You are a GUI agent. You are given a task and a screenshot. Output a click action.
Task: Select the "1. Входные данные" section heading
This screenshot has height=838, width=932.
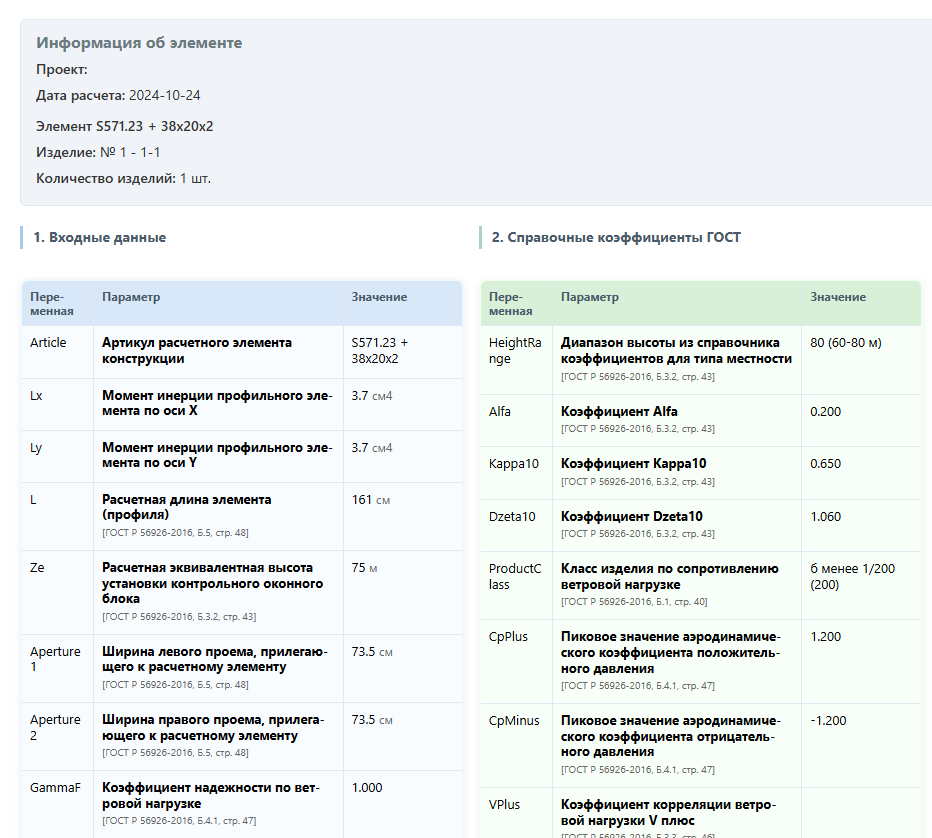point(99,238)
